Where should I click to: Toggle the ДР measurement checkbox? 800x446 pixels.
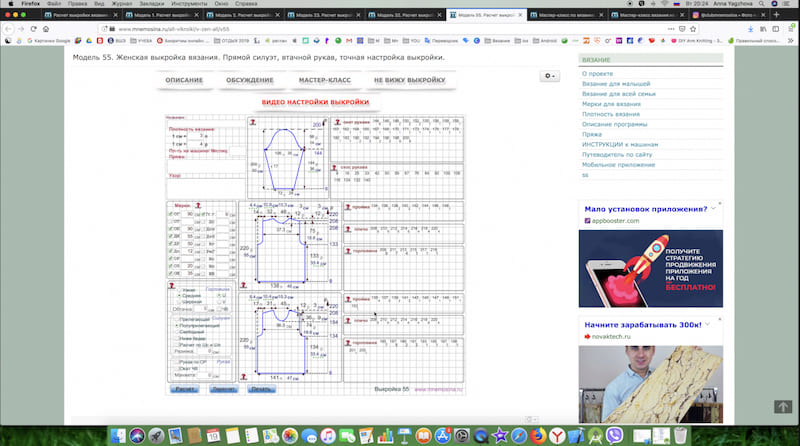coord(171,243)
